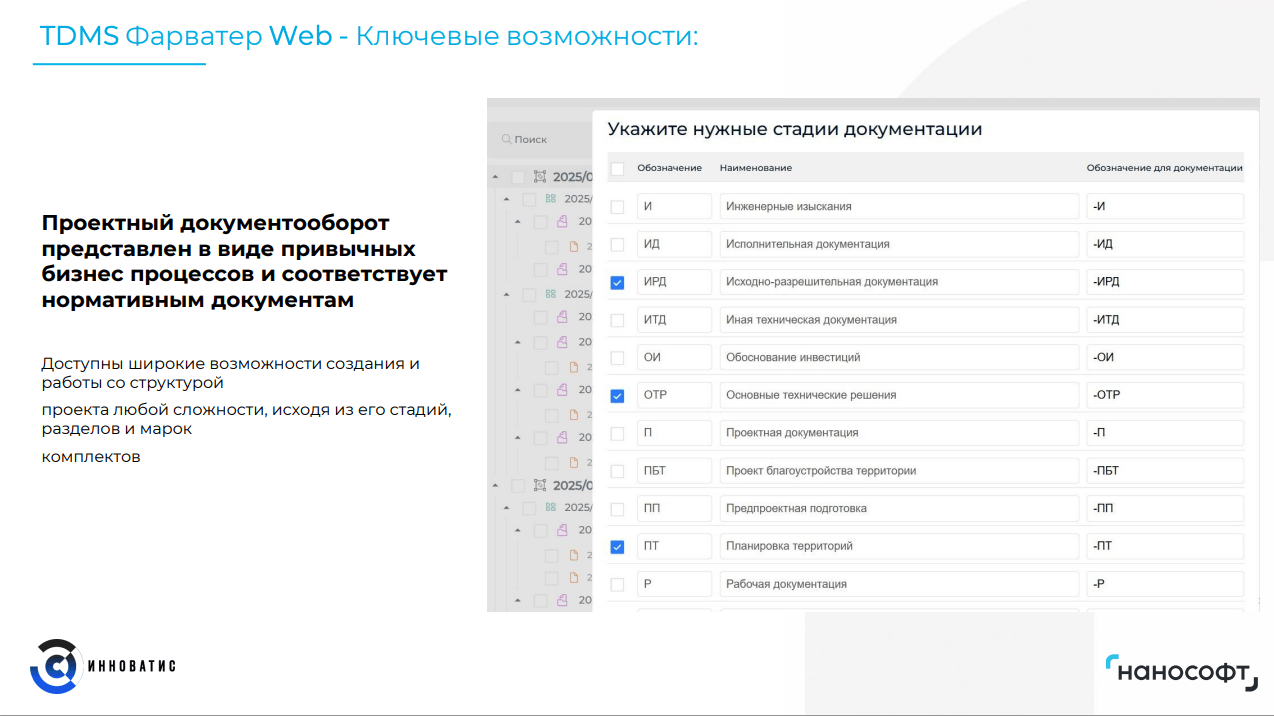
Task: Uncheck the Планировка территорий row checkbox
Action: point(617,547)
